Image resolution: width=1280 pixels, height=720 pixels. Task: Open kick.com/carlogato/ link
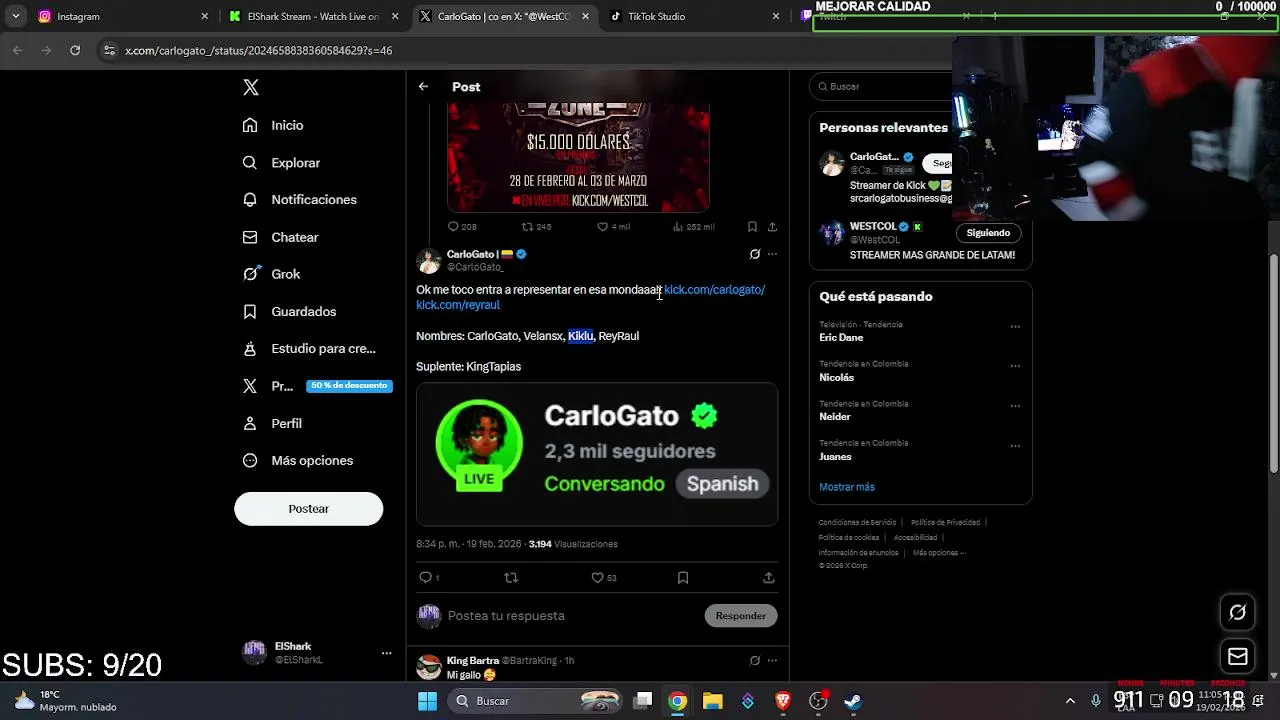[x=714, y=290]
